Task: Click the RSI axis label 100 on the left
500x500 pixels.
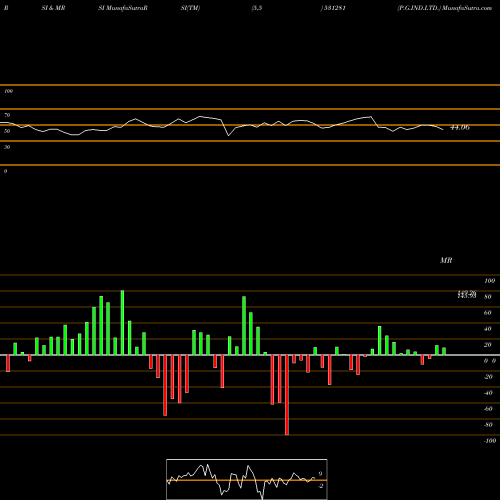Action: pos(8,91)
